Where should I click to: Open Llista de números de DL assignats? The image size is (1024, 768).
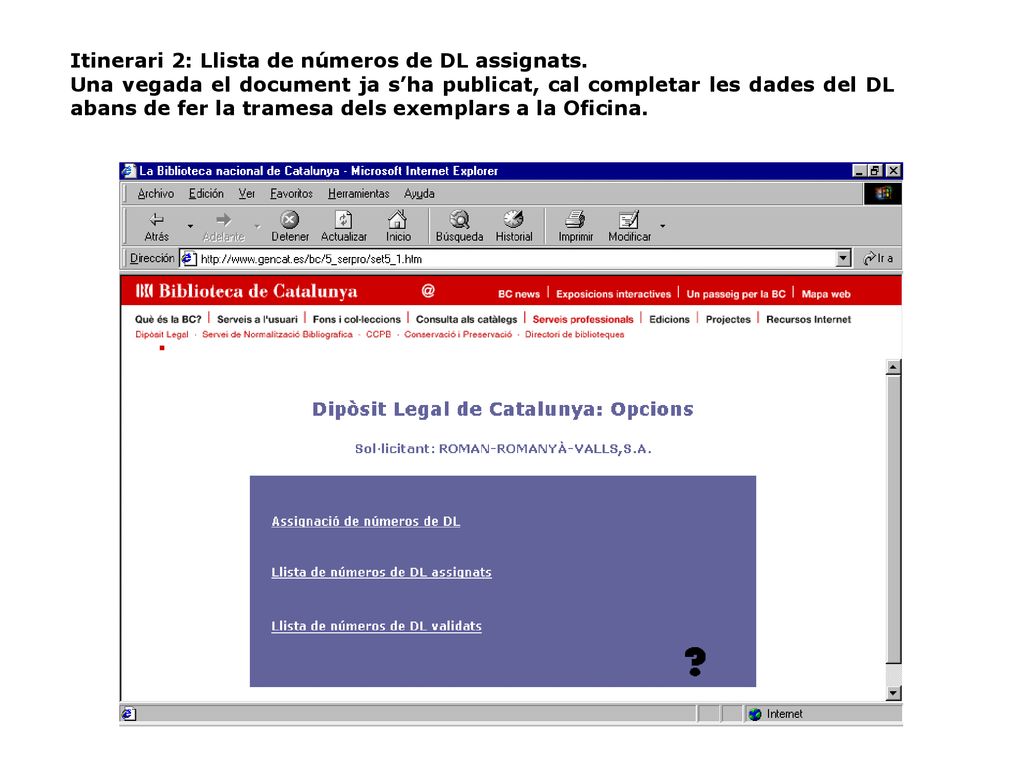[x=381, y=572]
